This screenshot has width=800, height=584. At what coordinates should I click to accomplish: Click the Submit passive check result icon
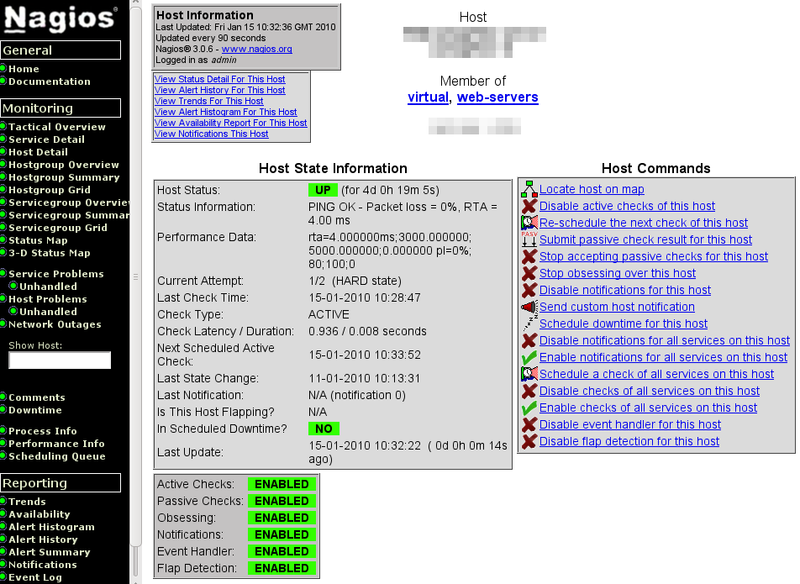point(529,240)
